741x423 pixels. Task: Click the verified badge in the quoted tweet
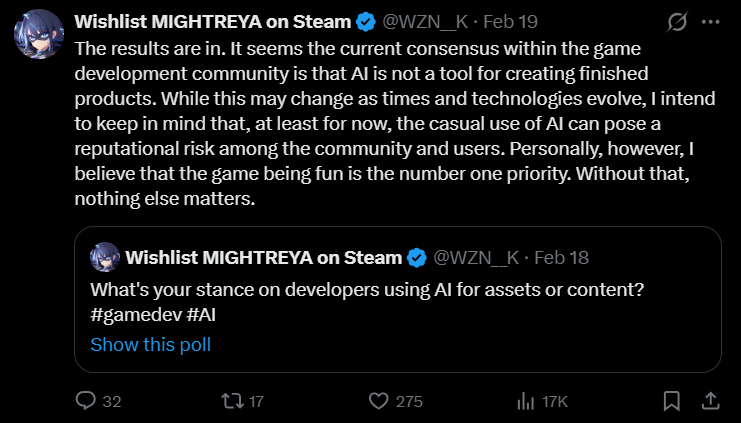[x=416, y=257]
